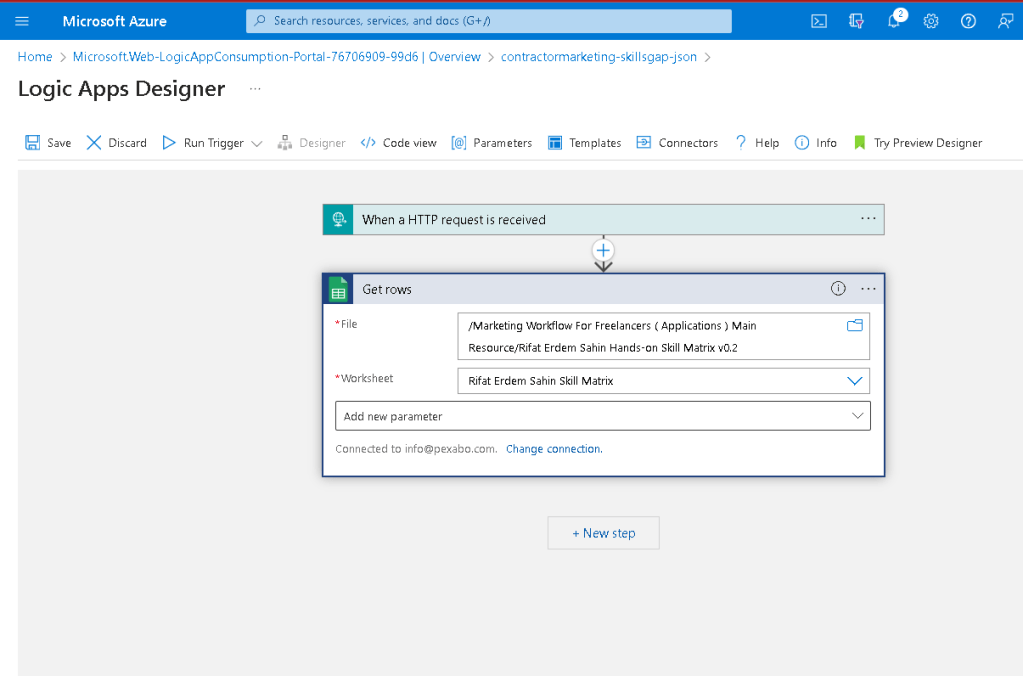1023x676 pixels.
Task: Collapse the Get rows action header
Action: tap(603, 289)
